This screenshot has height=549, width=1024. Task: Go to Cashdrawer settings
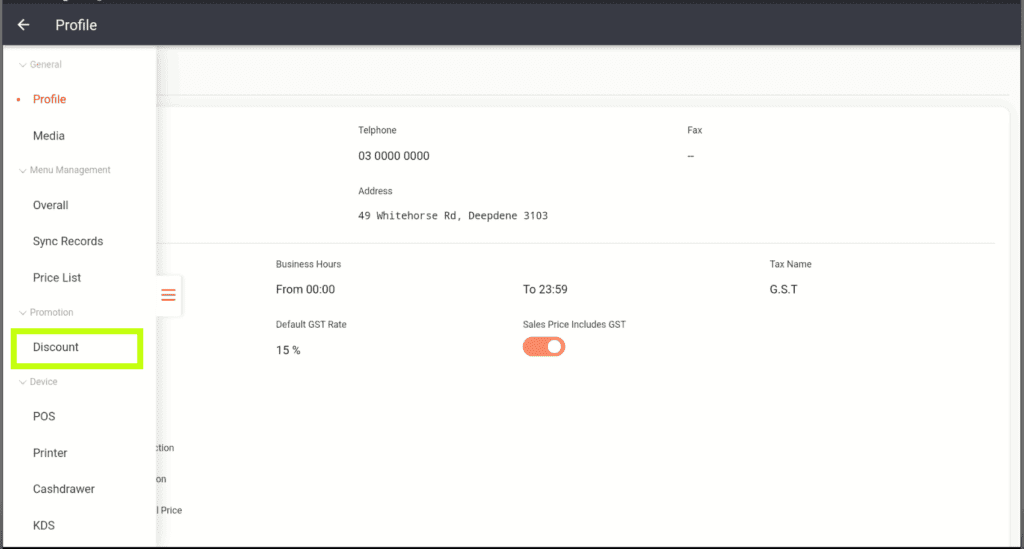tap(63, 489)
